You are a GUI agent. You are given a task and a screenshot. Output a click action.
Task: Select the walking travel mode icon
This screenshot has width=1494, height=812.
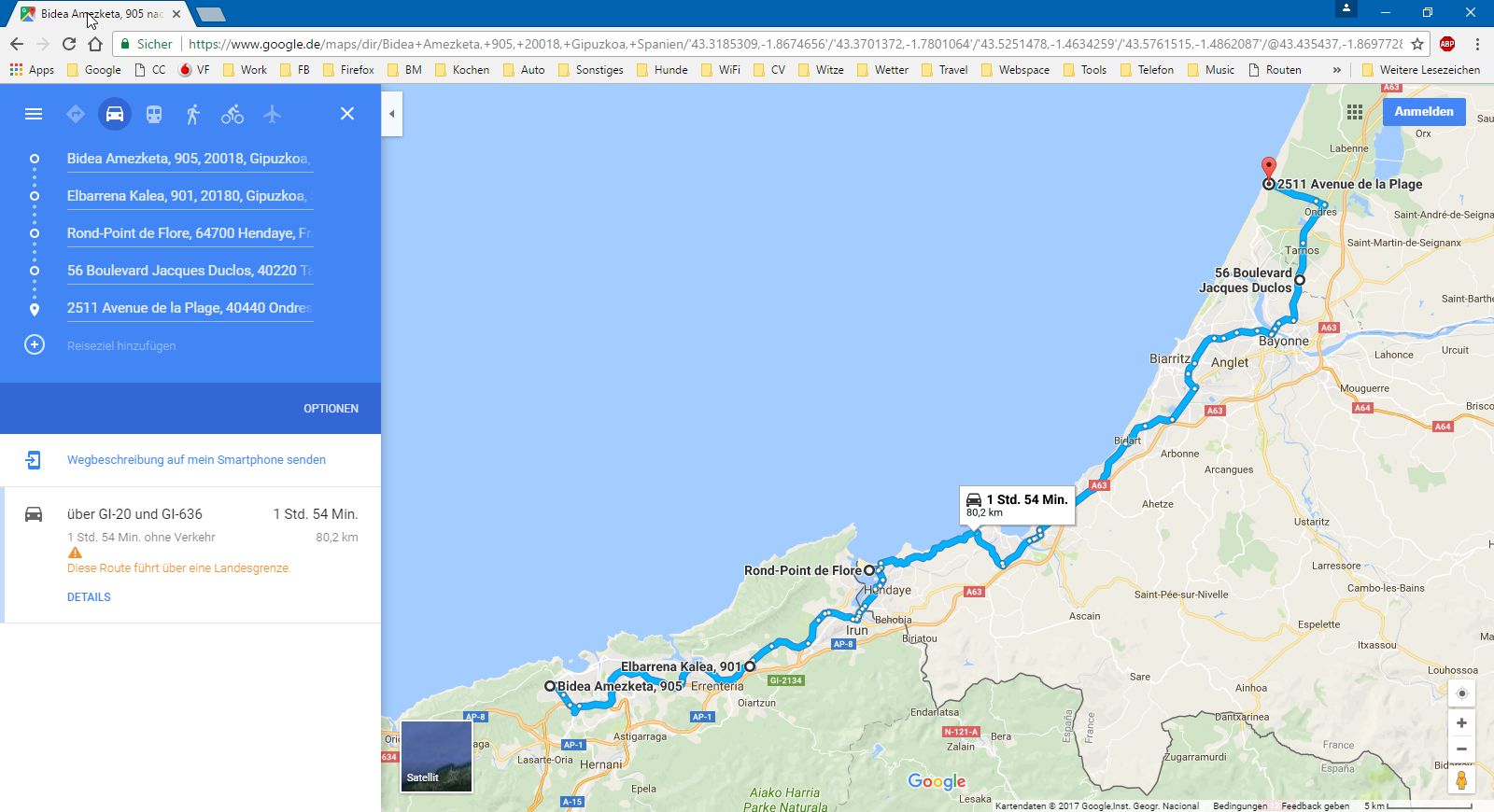[193, 114]
